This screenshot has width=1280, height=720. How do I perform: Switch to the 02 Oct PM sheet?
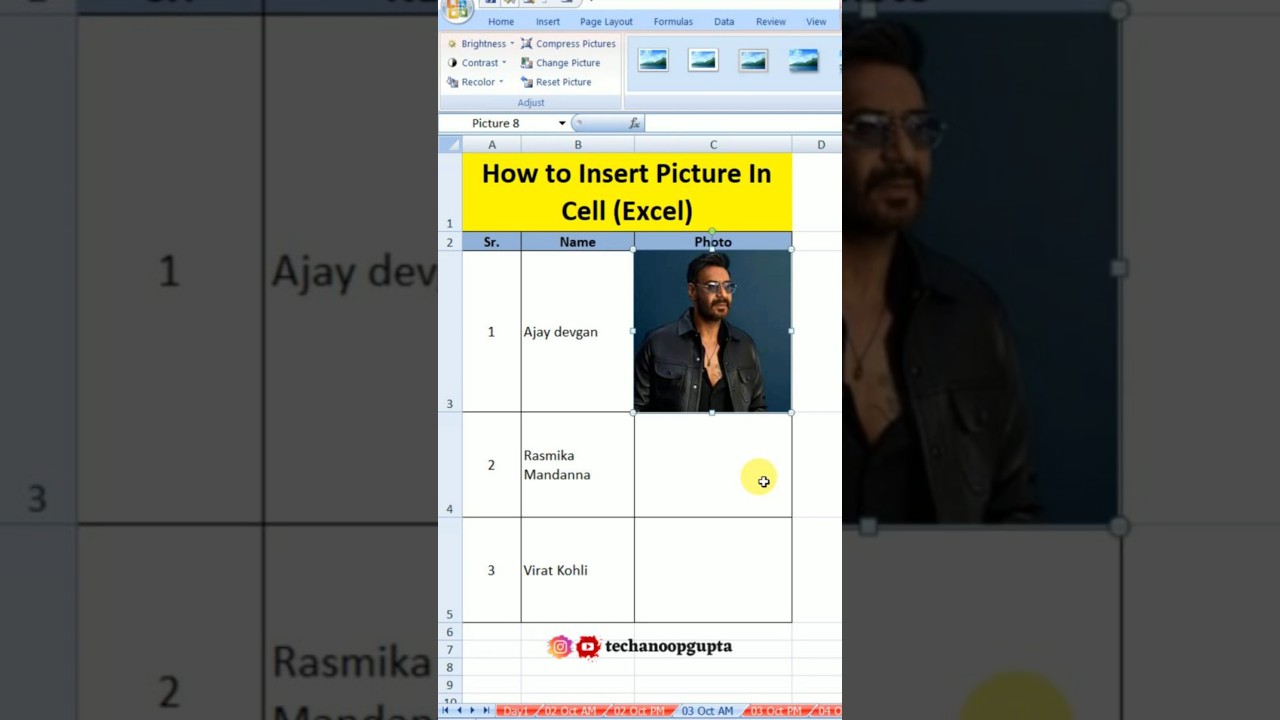point(638,711)
